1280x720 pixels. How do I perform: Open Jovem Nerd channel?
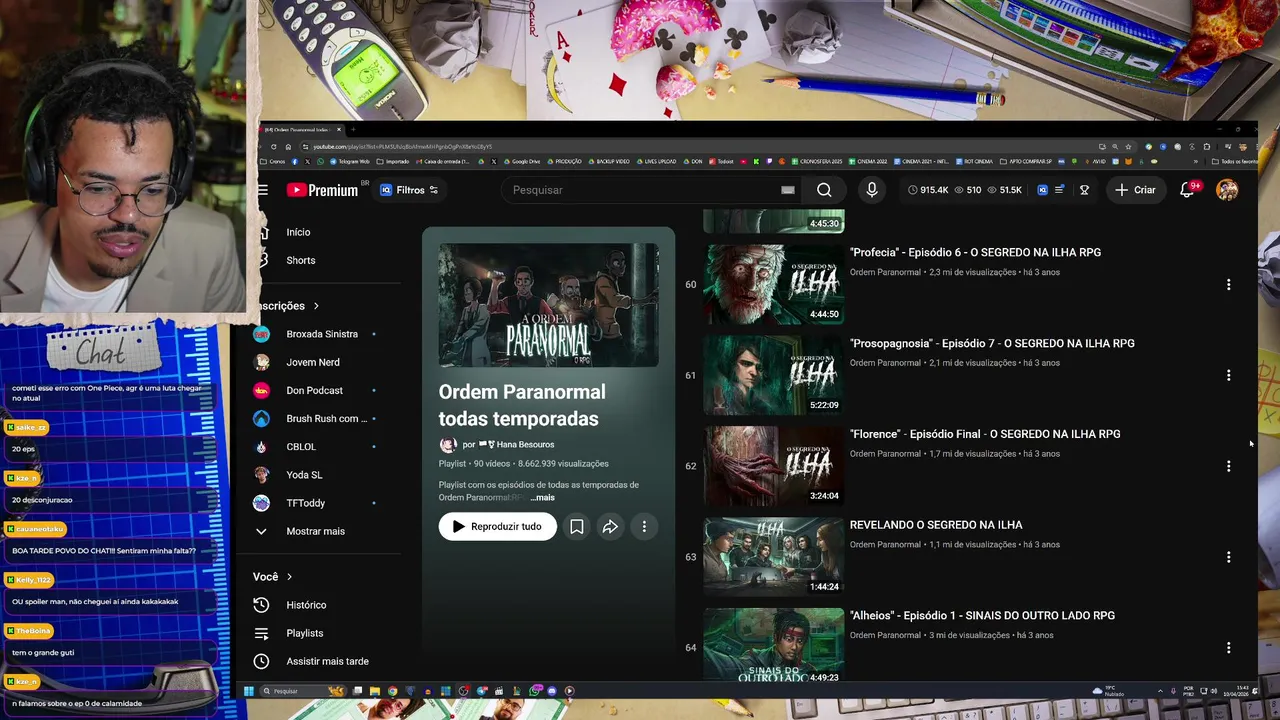(x=312, y=362)
